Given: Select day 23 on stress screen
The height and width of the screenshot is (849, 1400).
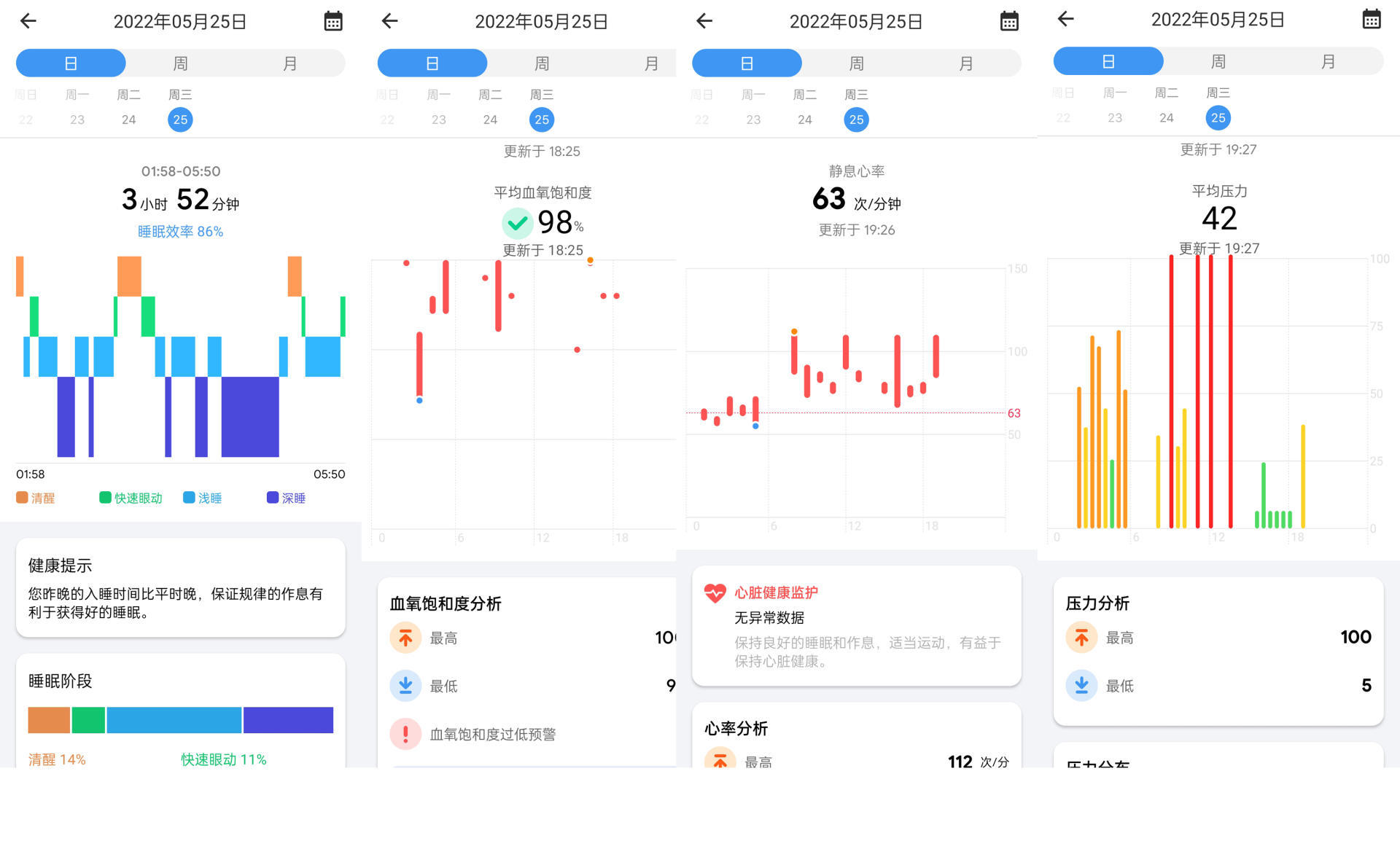Looking at the screenshot, I should pos(1115,117).
